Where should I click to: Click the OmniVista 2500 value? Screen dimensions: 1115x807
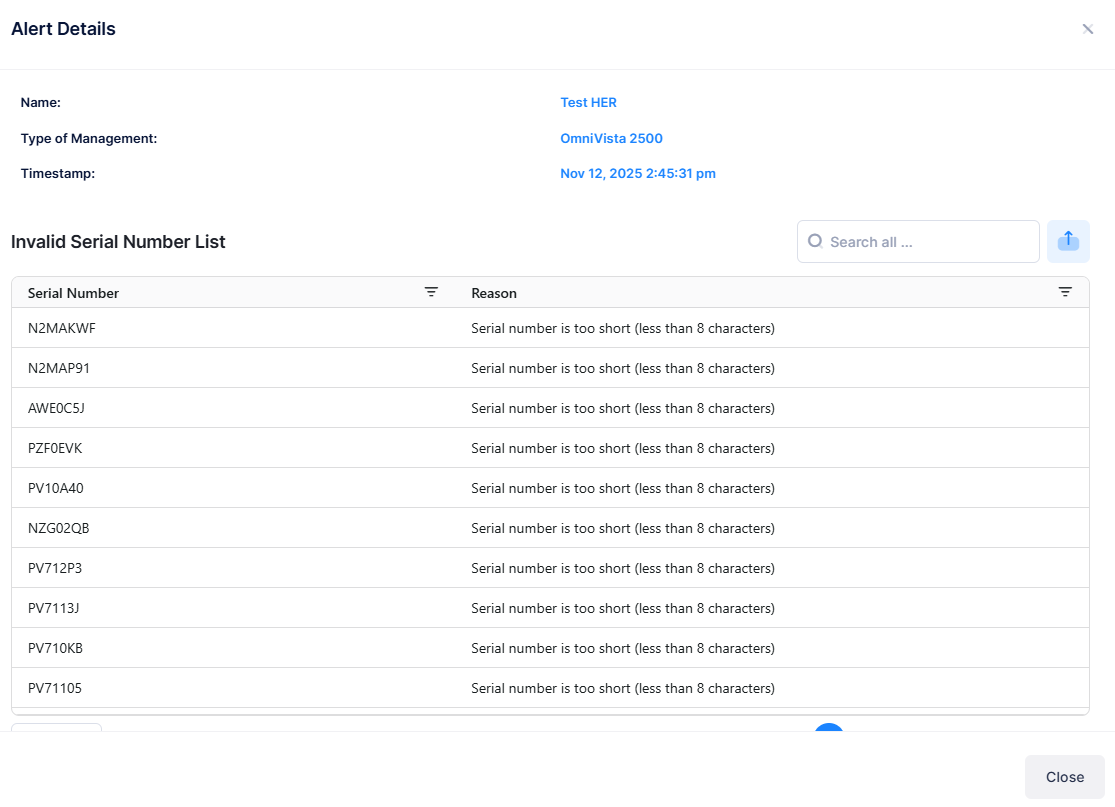coord(611,138)
